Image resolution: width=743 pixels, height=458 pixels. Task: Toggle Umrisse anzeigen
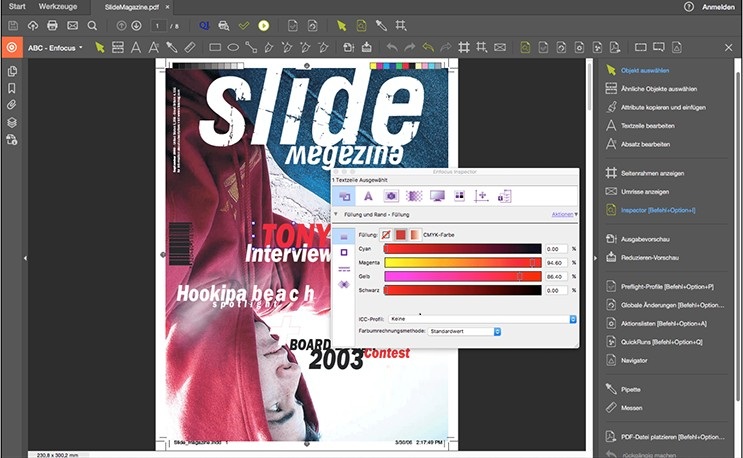tap(645, 191)
